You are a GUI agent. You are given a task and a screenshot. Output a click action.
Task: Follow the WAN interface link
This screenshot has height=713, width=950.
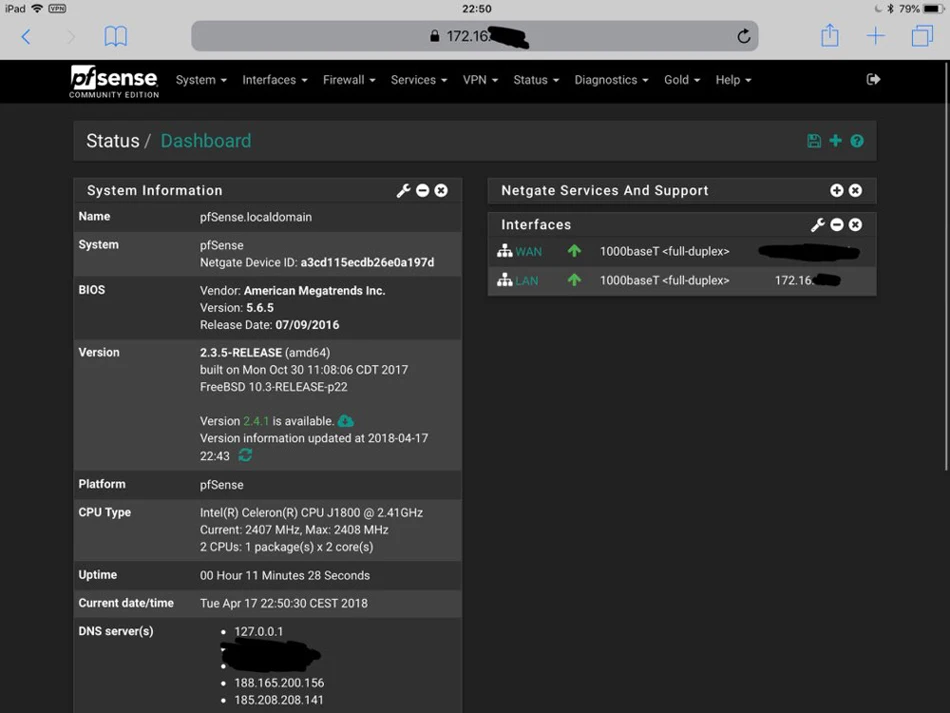(x=528, y=251)
